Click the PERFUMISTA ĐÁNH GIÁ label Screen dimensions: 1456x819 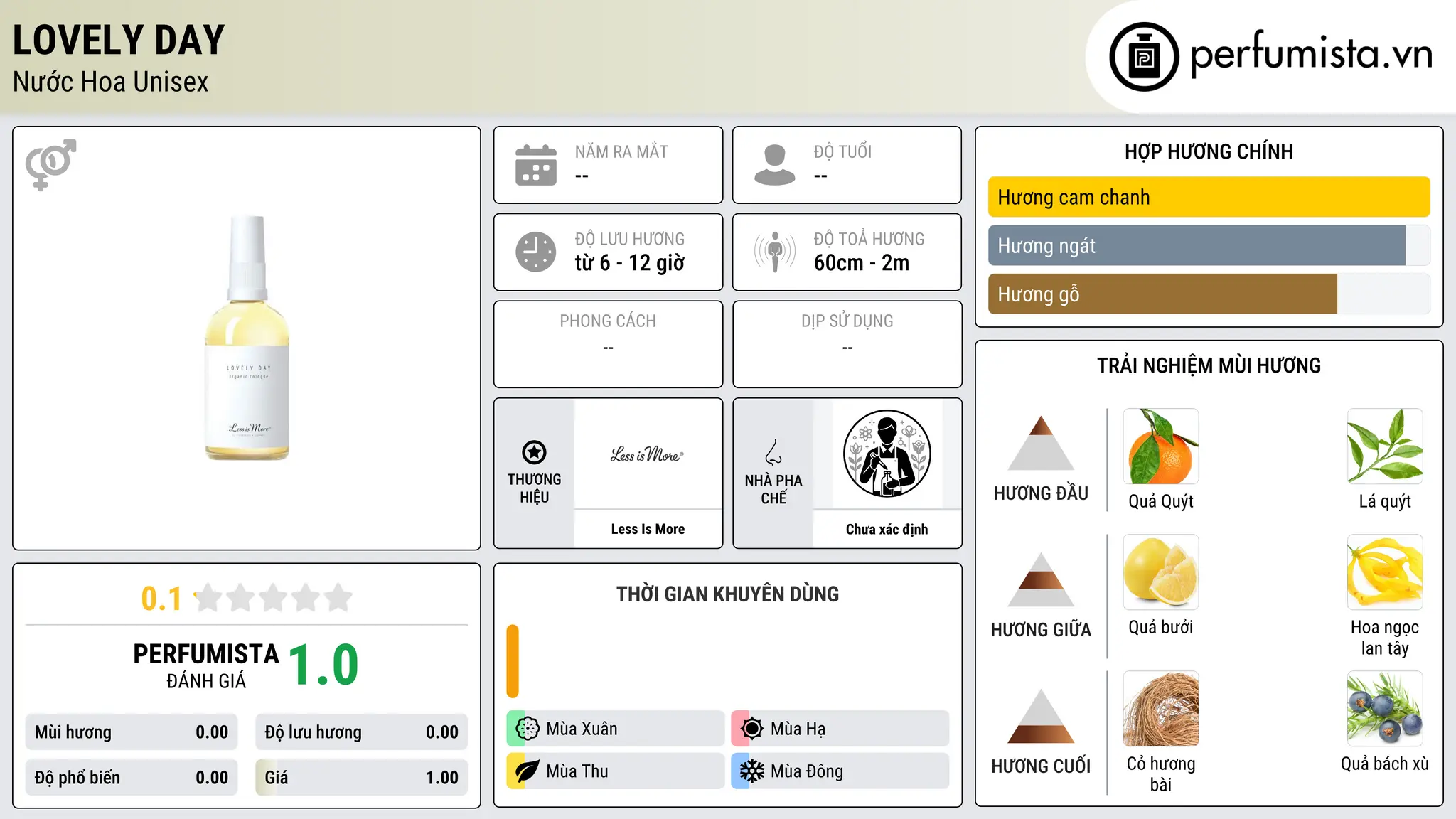click(x=206, y=665)
